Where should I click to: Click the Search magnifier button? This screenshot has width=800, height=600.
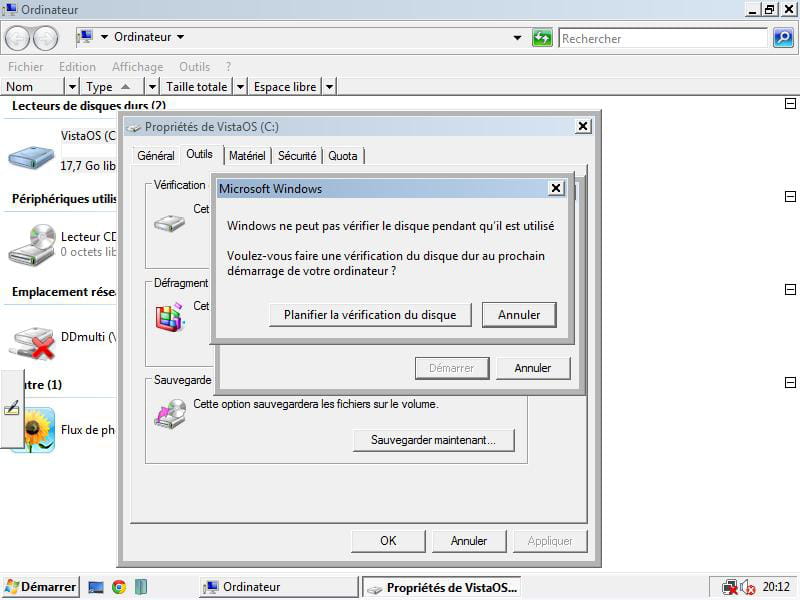783,38
